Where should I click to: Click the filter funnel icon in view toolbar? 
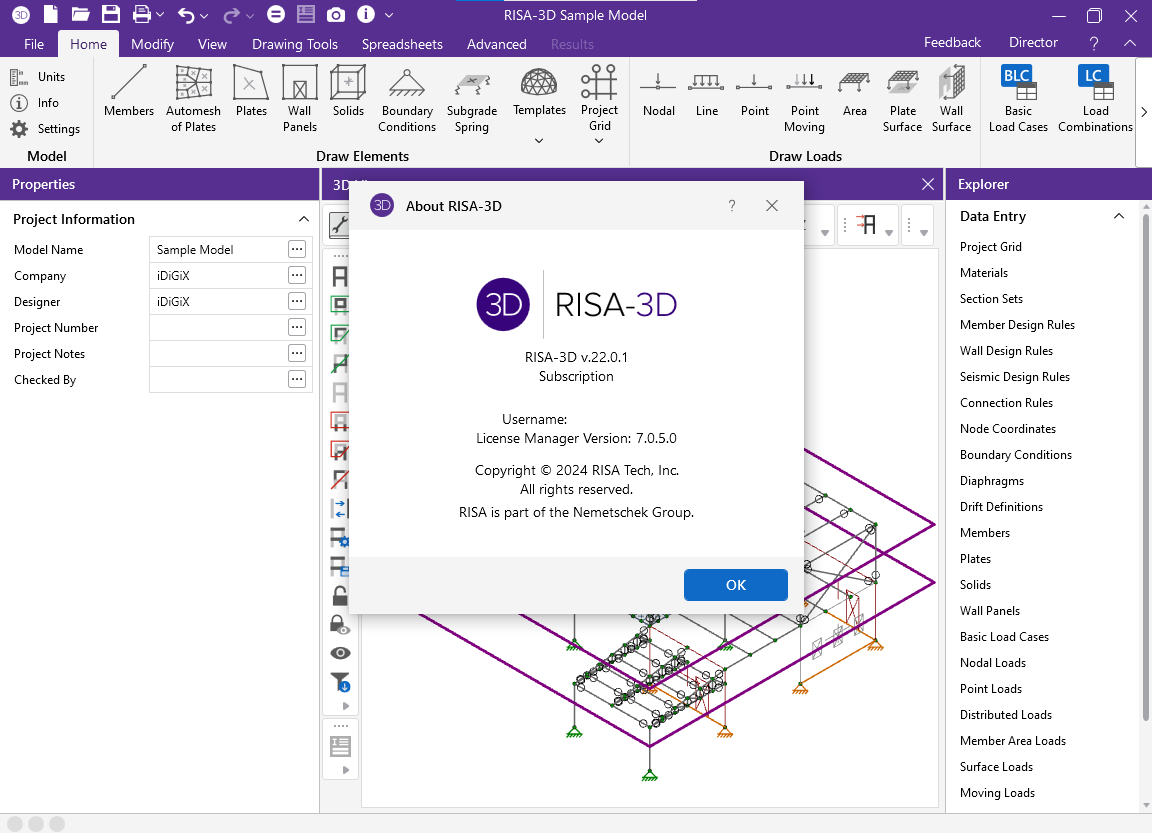pyautogui.click(x=340, y=682)
